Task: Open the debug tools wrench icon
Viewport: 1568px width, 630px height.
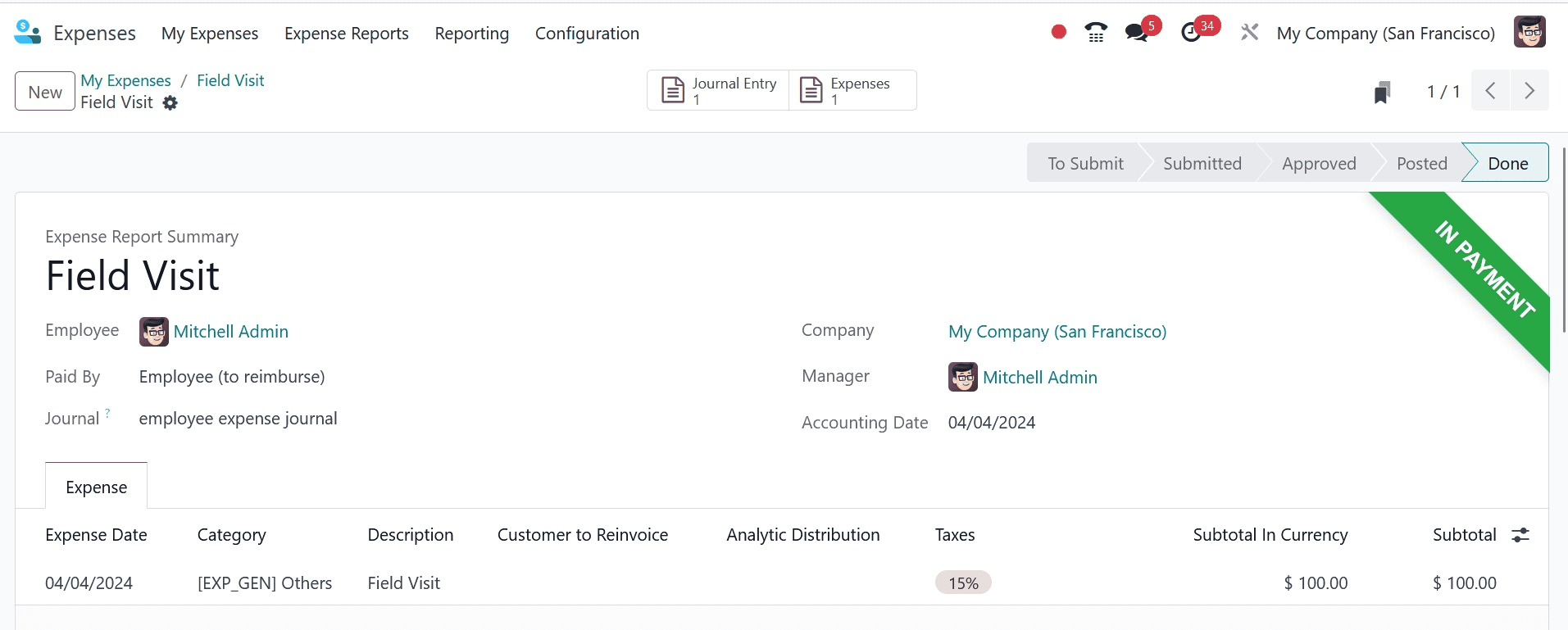Action: coord(1249,33)
